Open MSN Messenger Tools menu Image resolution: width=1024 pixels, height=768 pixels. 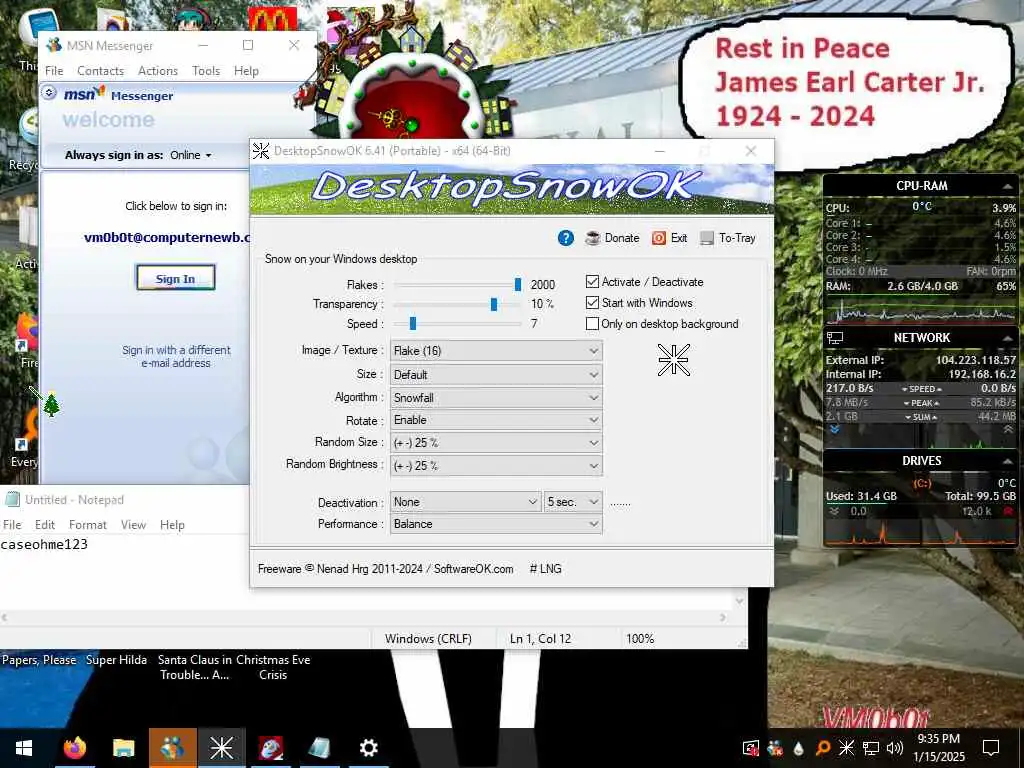206,71
